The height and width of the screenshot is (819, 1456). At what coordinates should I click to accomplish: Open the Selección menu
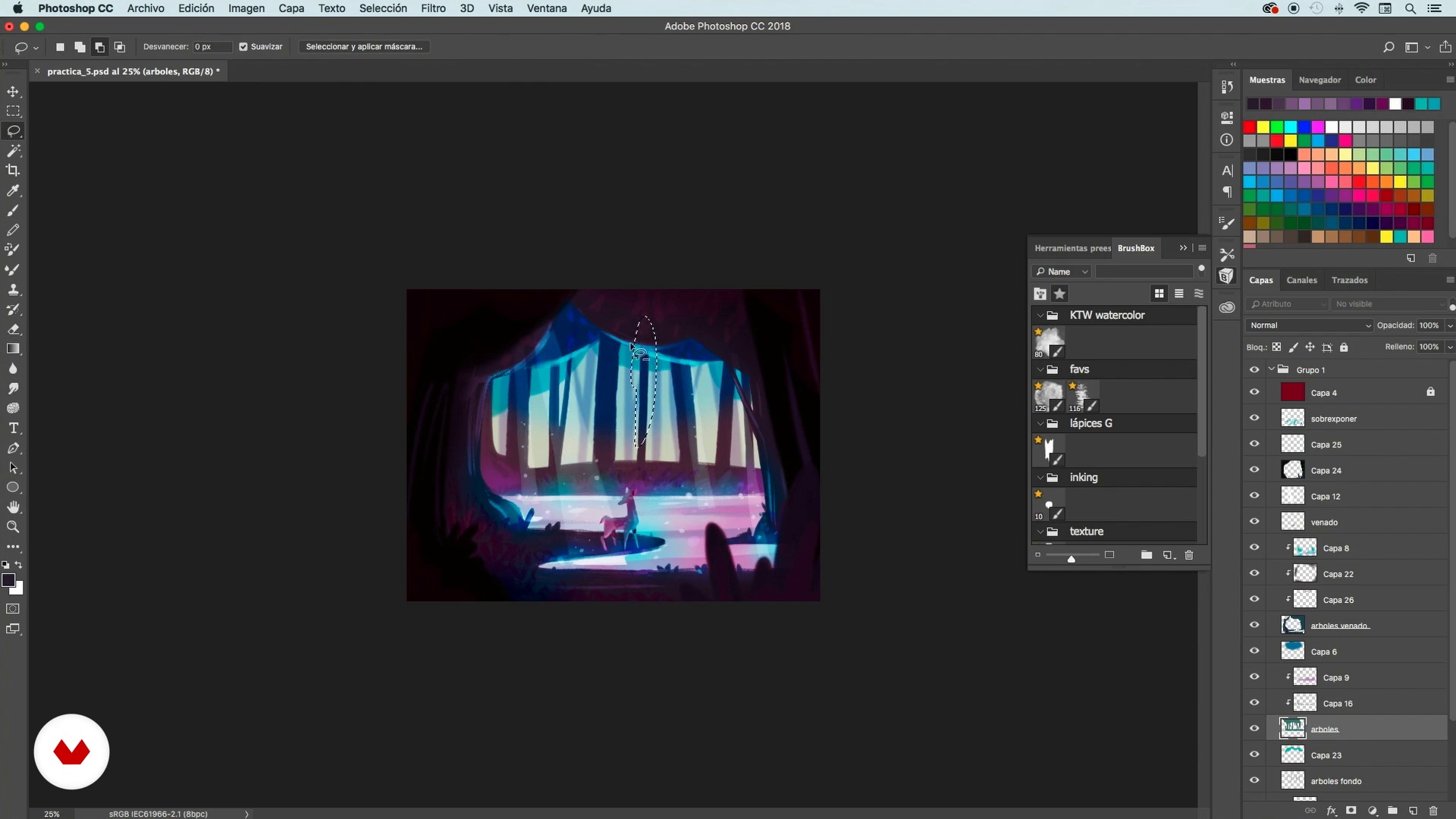(x=382, y=8)
